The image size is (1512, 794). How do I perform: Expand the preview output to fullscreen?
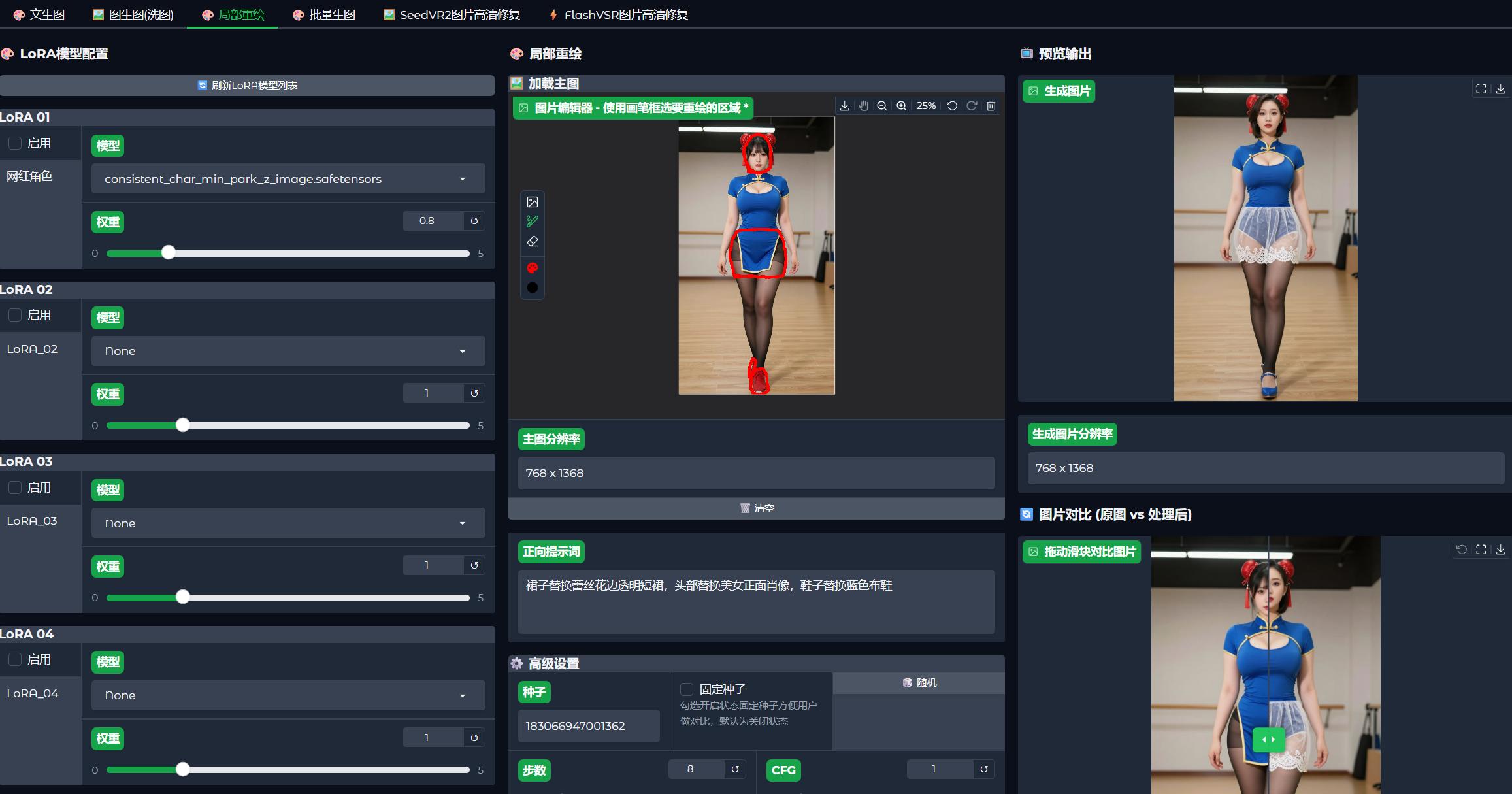click(x=1480, y=88)
